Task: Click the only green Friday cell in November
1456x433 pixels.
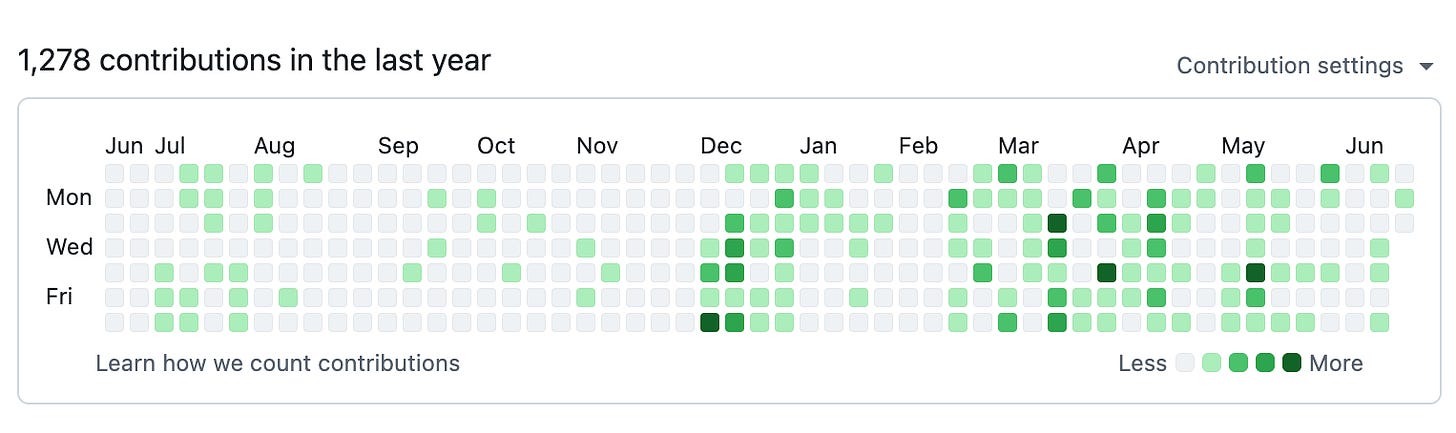Action: pos(586,297)
